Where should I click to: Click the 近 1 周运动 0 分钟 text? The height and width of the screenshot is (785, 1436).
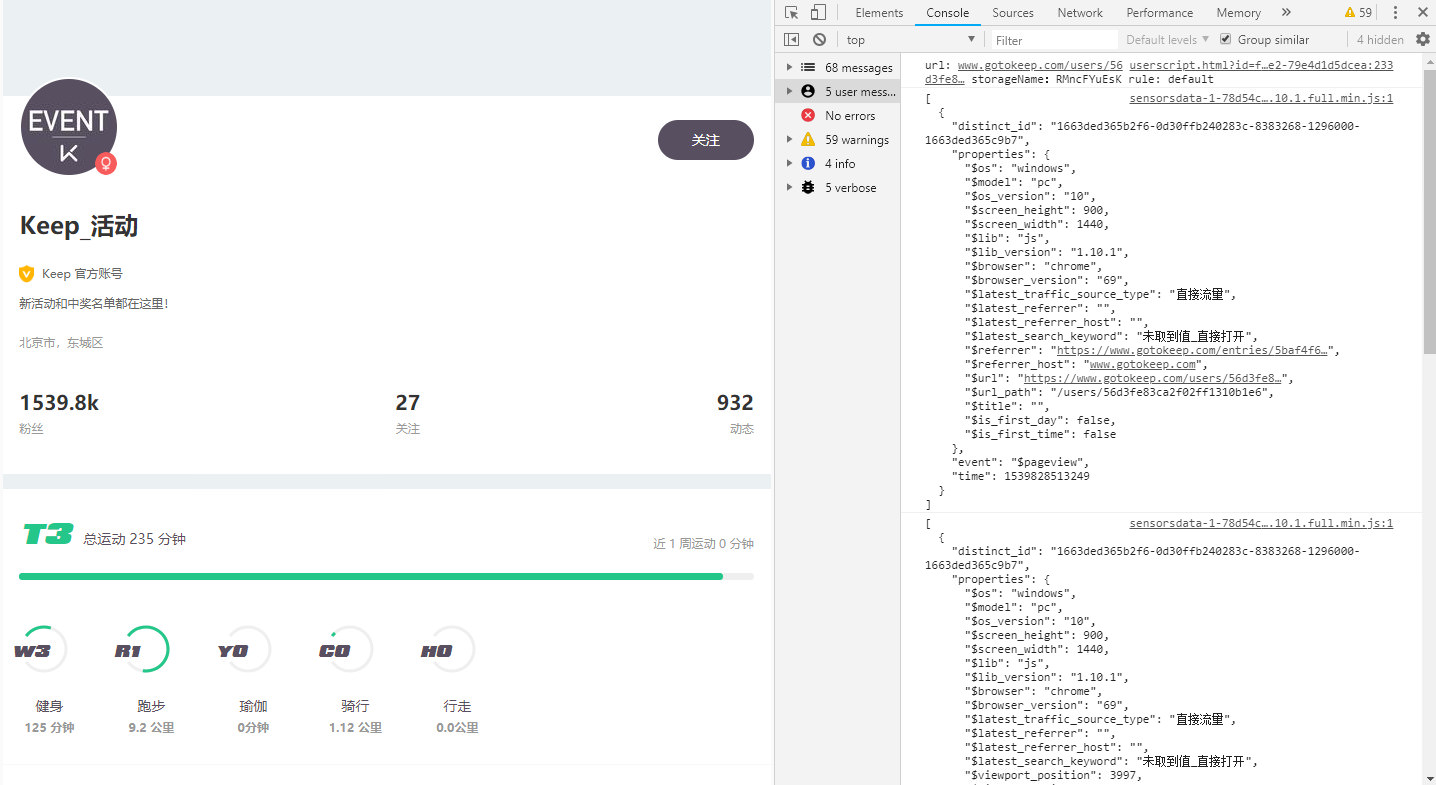click(x=703, y=544)
